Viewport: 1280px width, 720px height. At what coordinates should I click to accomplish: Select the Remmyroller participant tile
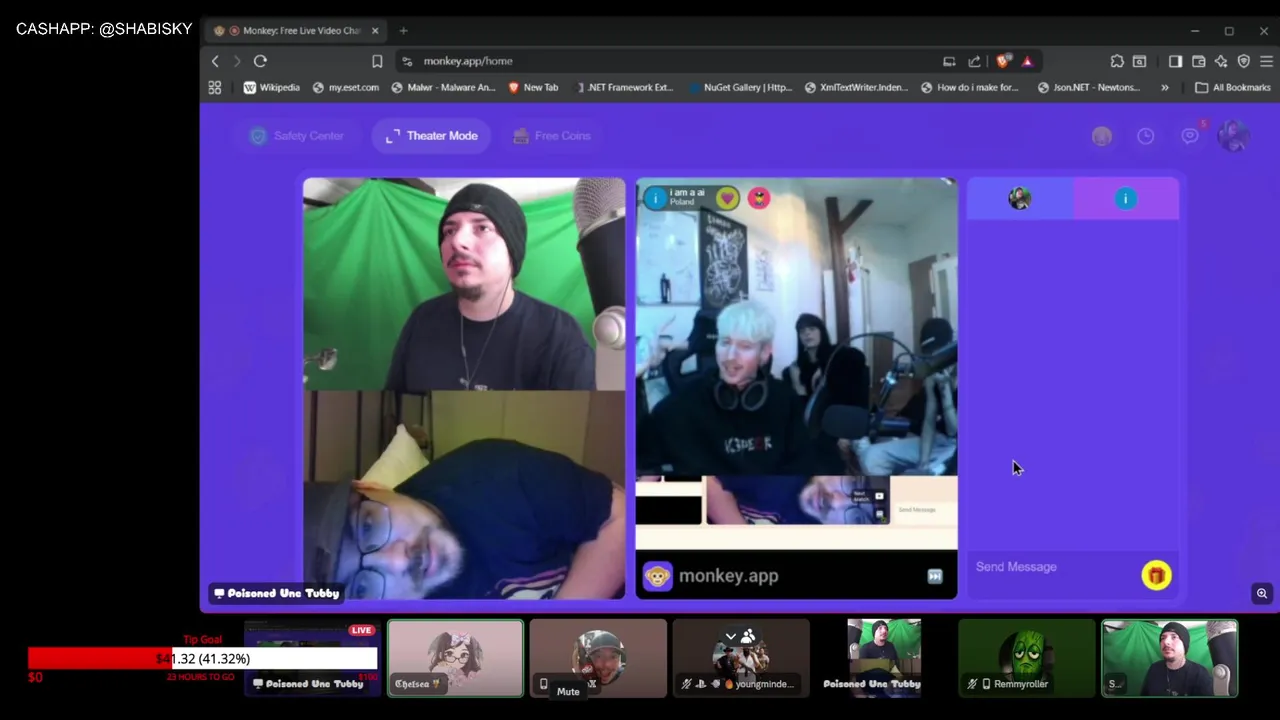(x=1026, y=658)
